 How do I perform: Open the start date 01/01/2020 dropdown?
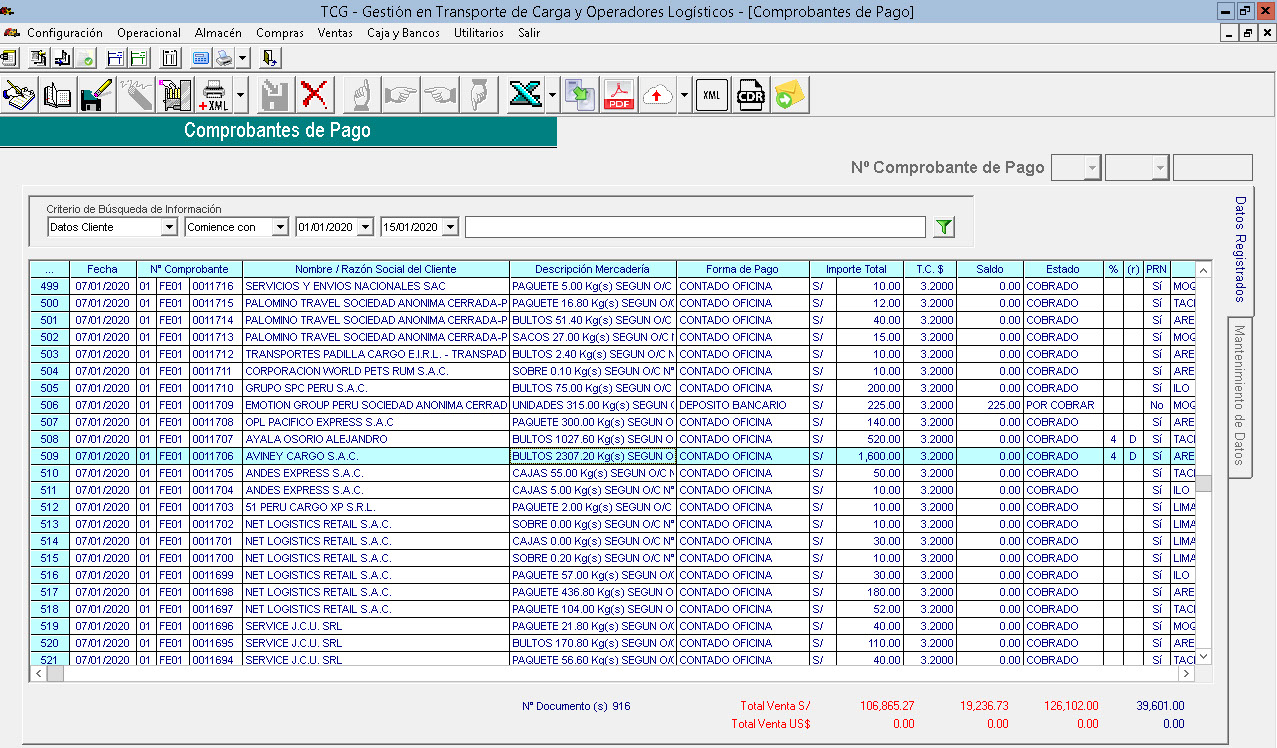click(364, 227)
